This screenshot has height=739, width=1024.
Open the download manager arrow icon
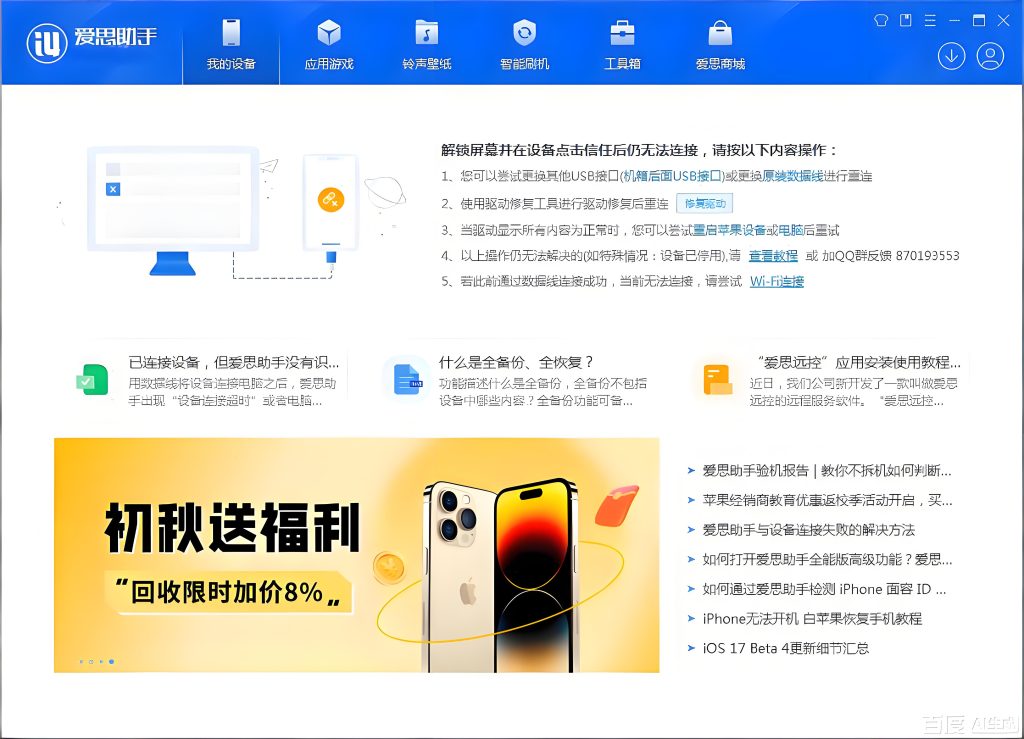pos(950,57)
